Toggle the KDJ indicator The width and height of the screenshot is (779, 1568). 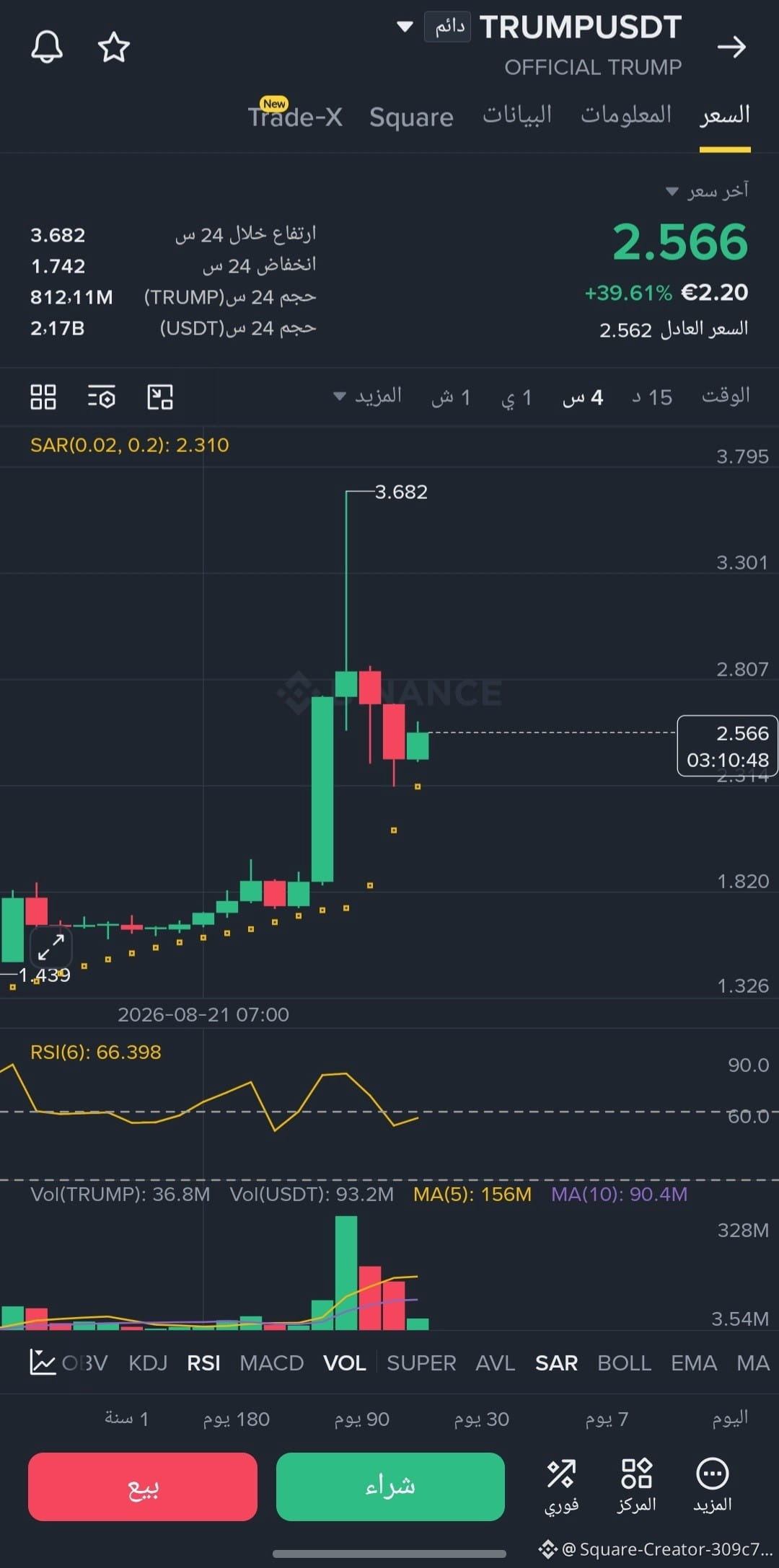pos(148,1363)
